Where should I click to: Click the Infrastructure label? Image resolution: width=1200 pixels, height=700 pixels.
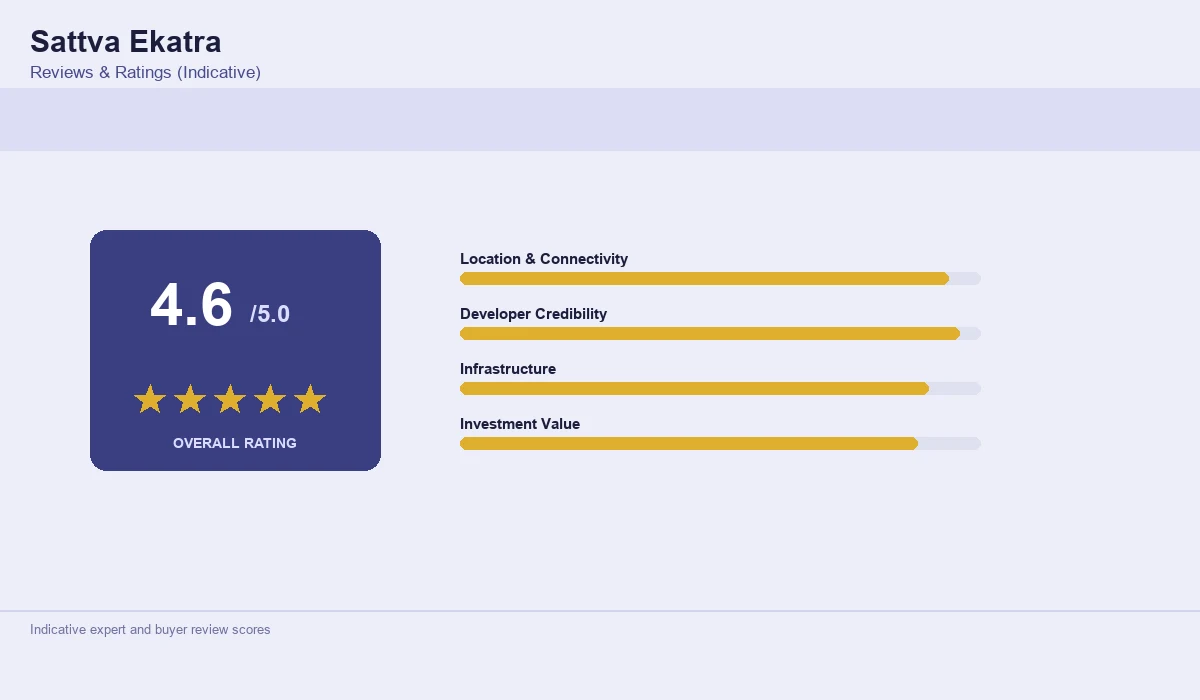coord(508,369)
